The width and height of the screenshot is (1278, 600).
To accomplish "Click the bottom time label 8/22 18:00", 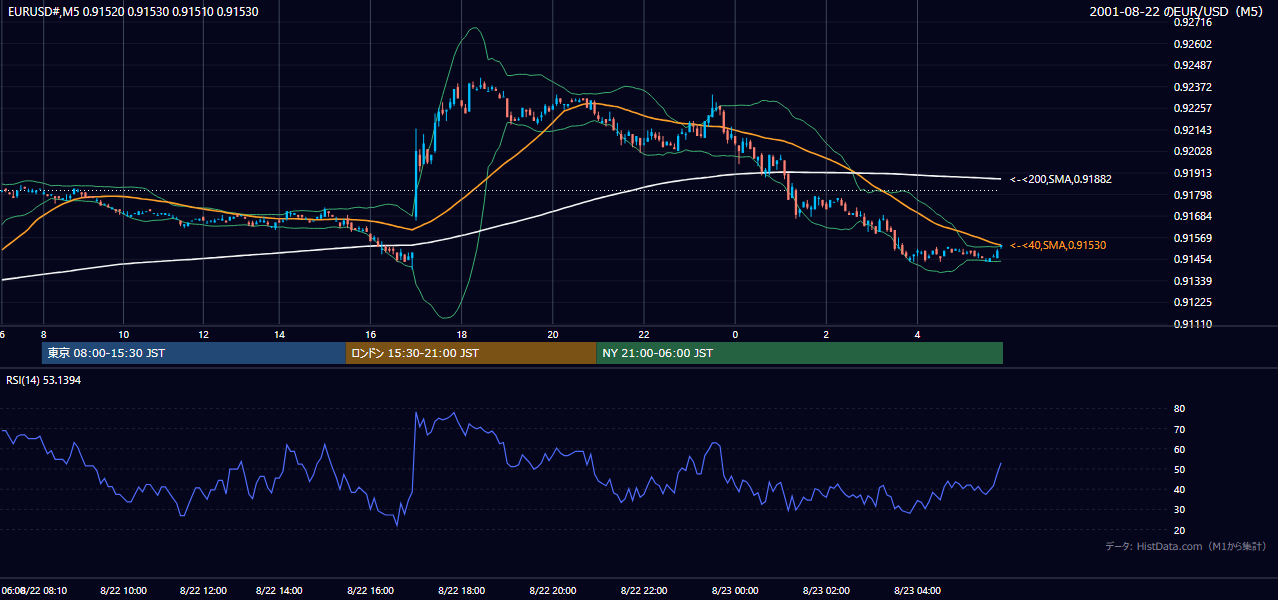I will (x=461, y=591).
